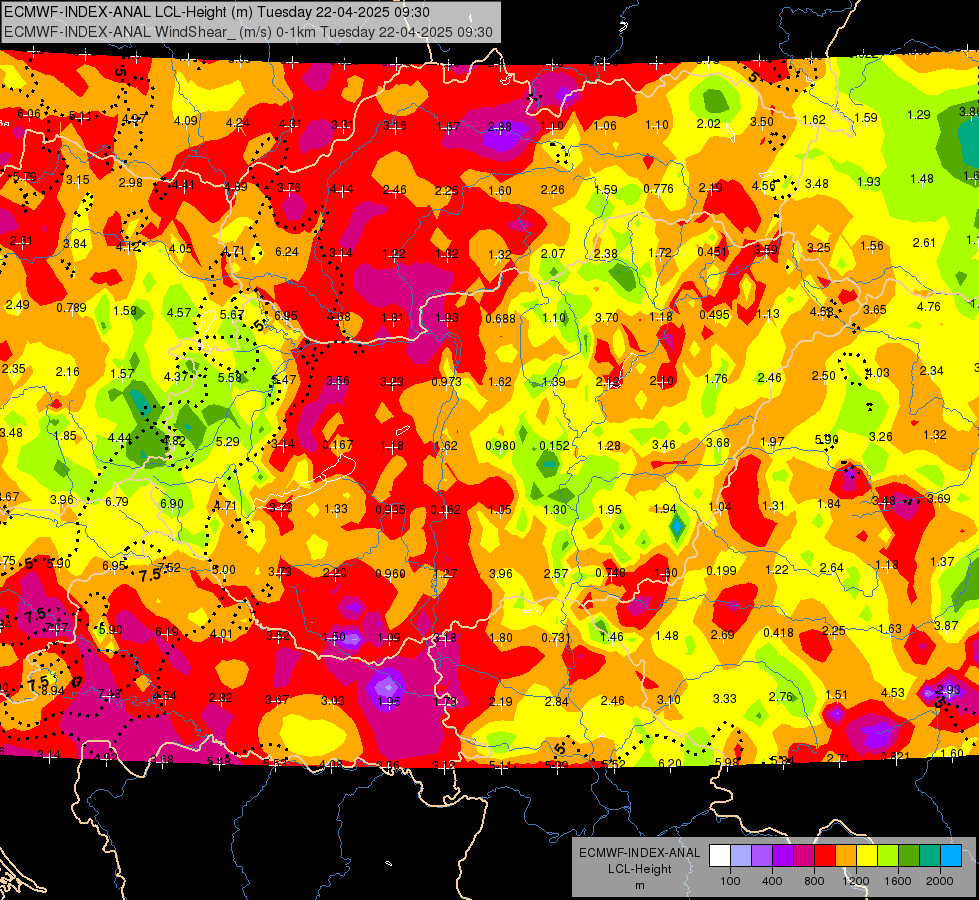Viewport: 979px width, 900px height.
Task: Click the map value 0.152
Action: point(554,445)
